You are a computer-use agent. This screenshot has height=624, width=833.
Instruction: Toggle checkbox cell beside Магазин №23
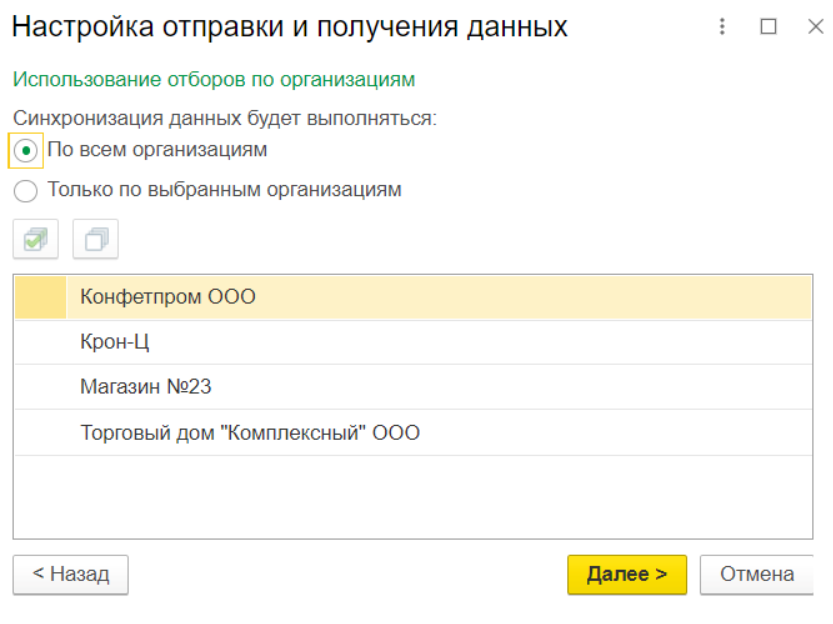pos(41,387)
